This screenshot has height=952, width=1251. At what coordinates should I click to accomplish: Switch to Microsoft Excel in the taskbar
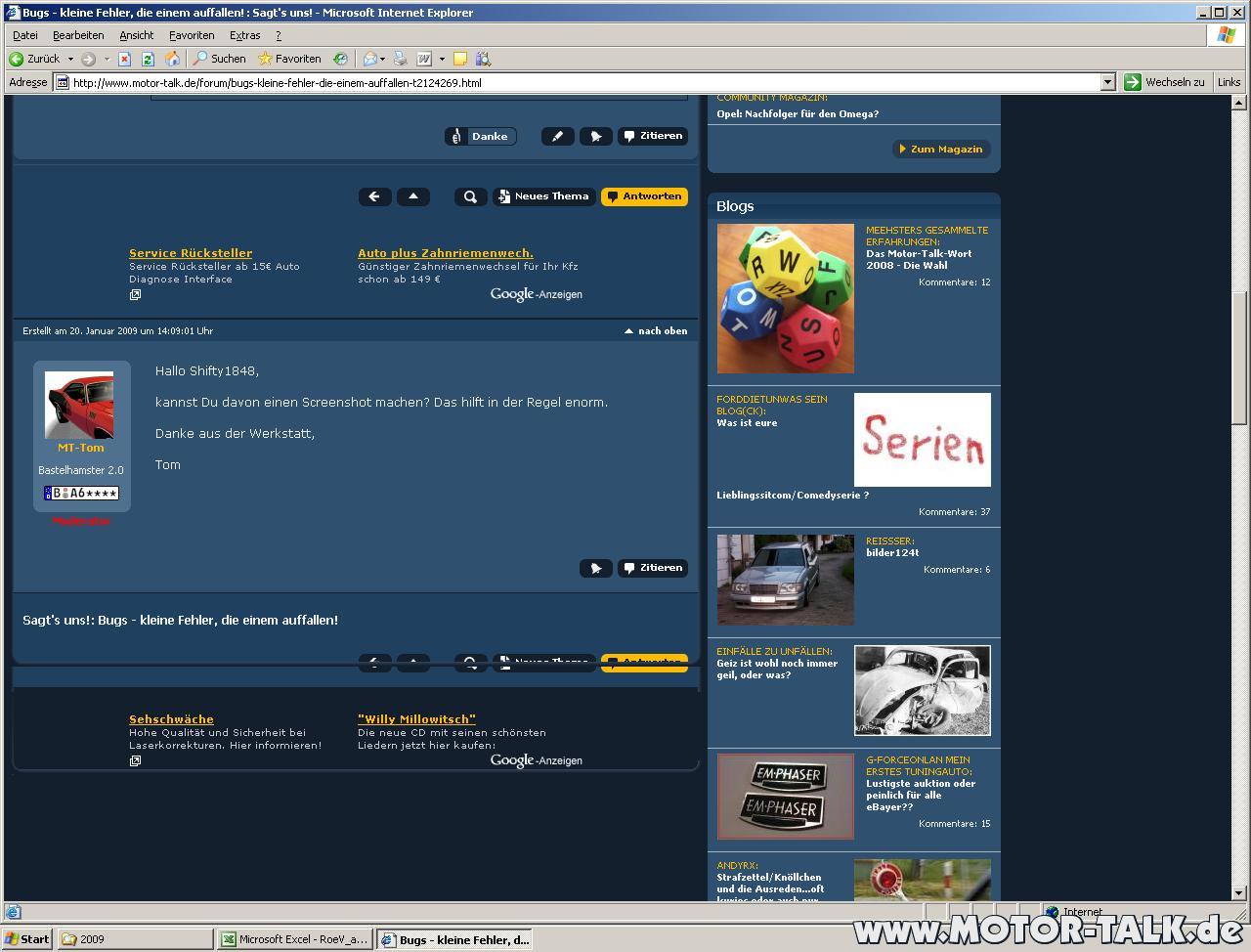[294, 939]
